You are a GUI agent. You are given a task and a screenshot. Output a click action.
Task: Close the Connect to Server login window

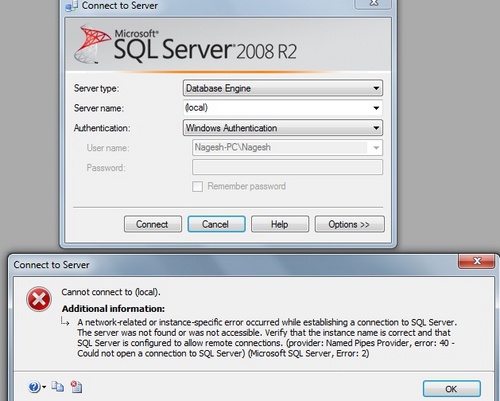point(374,3)
